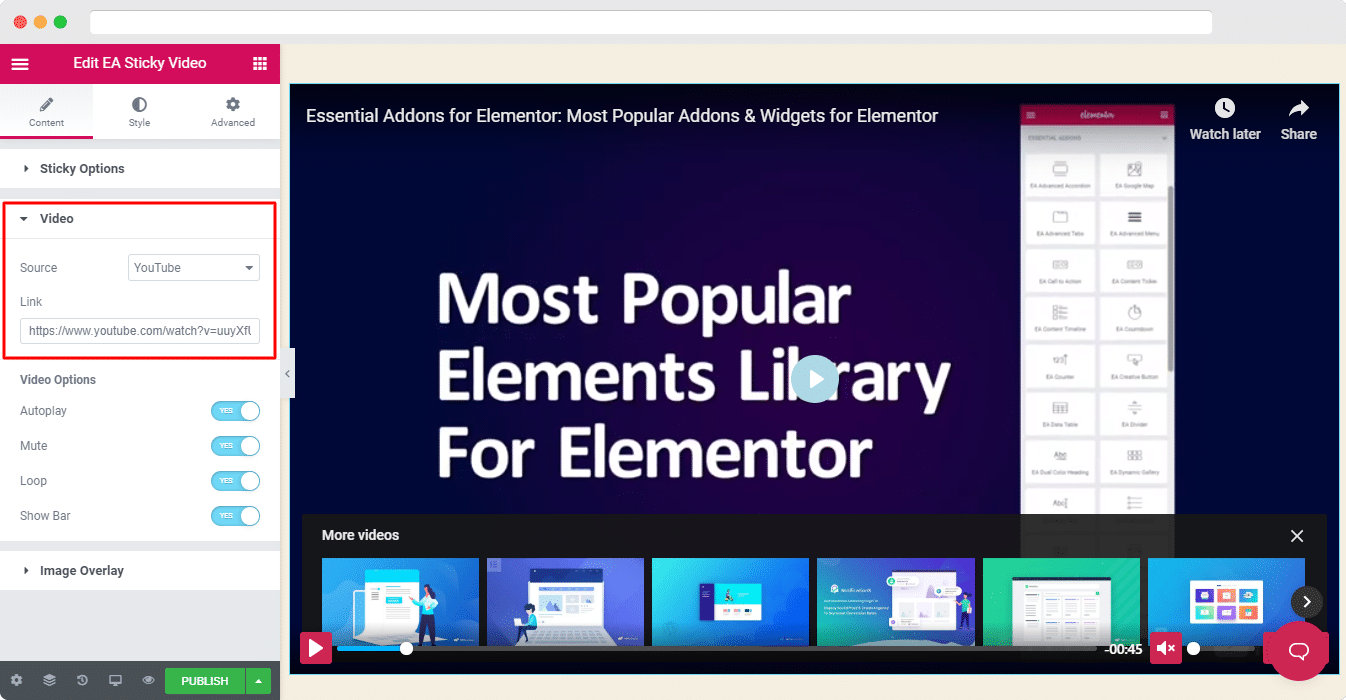1346x700 pixels.
Task: Play video using center play button
Action: click(816, 379)
